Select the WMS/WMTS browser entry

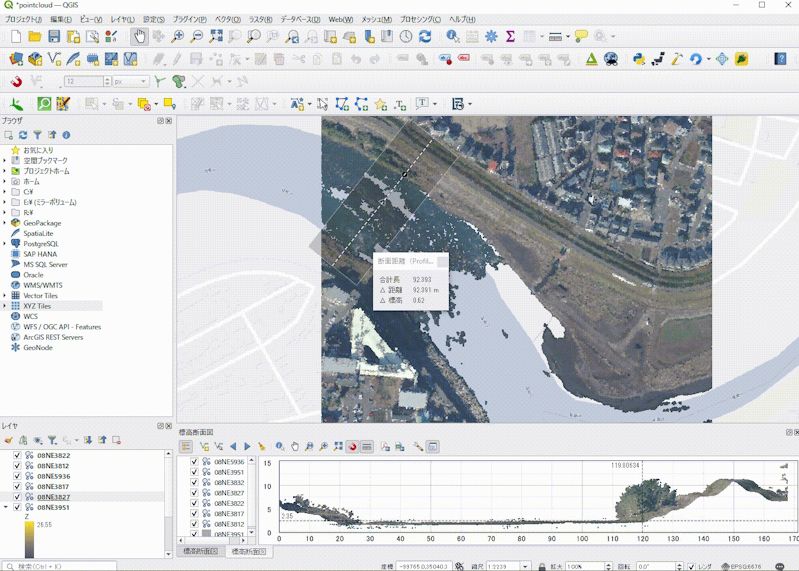point(43,285)
